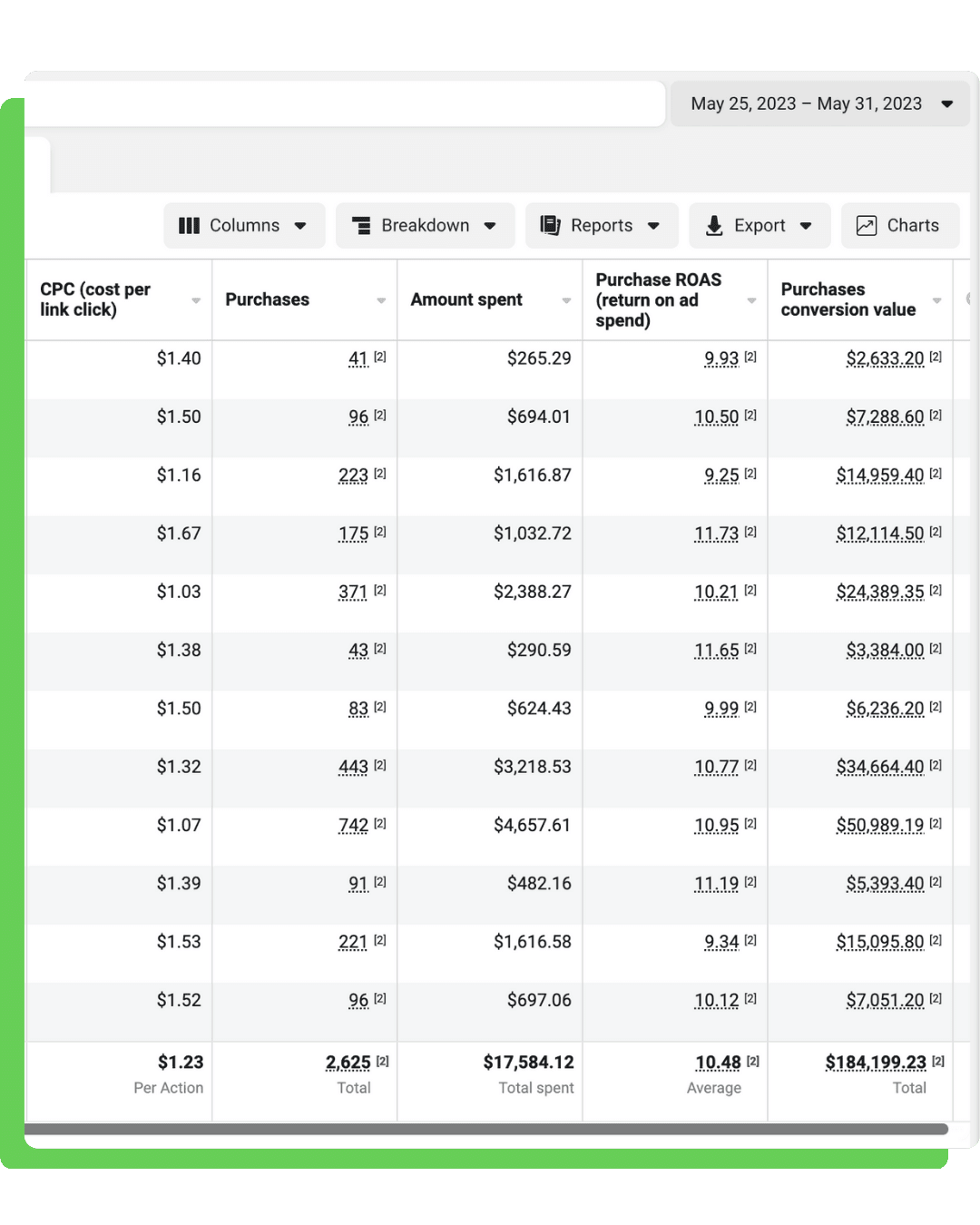Click the footnote marker next to $184,199.23 total
Image resolution: width=980 pixels, height=1225 pixels.
pyautogui.click(x=938, y=1061)
